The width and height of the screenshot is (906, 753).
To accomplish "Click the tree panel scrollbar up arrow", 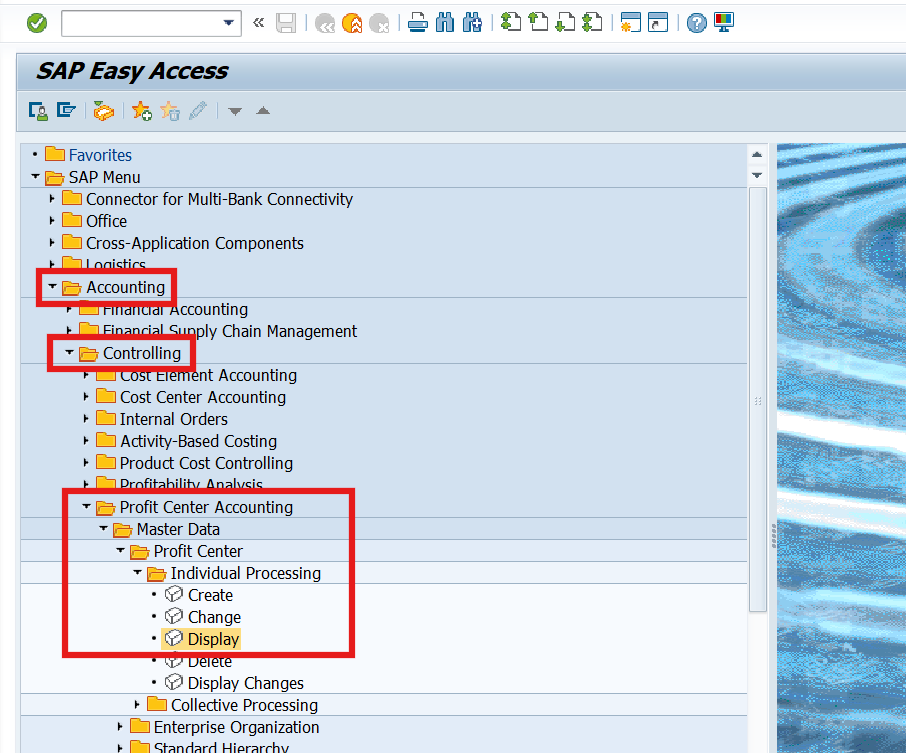I will (x=757, y=154).
